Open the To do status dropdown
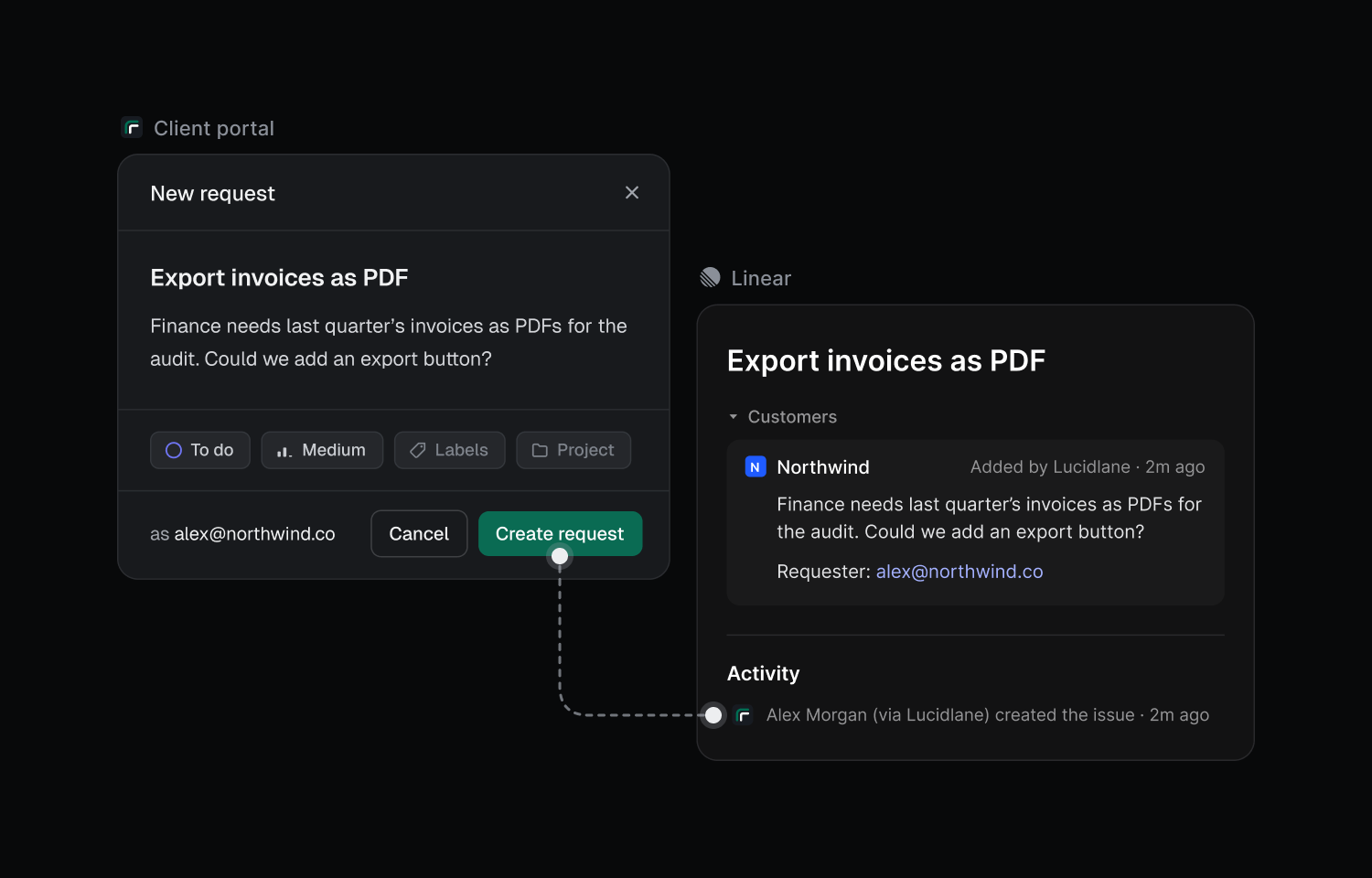 200,450
